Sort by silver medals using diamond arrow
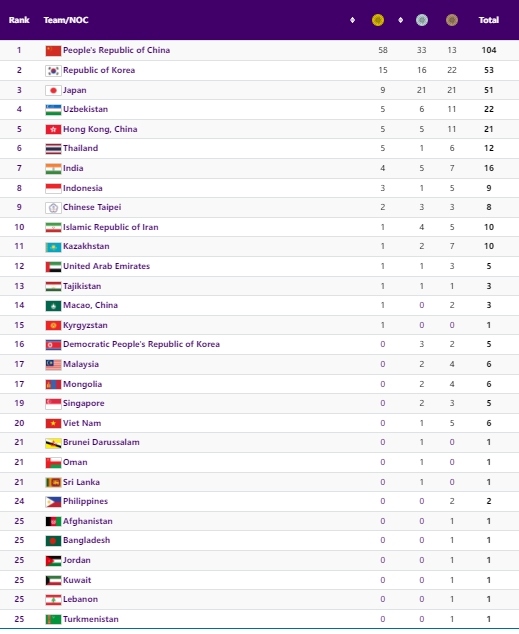 coord(401,20)
